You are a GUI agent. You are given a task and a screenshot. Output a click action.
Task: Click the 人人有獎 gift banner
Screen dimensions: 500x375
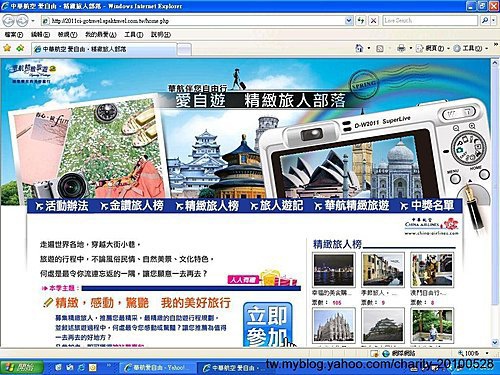263,278
